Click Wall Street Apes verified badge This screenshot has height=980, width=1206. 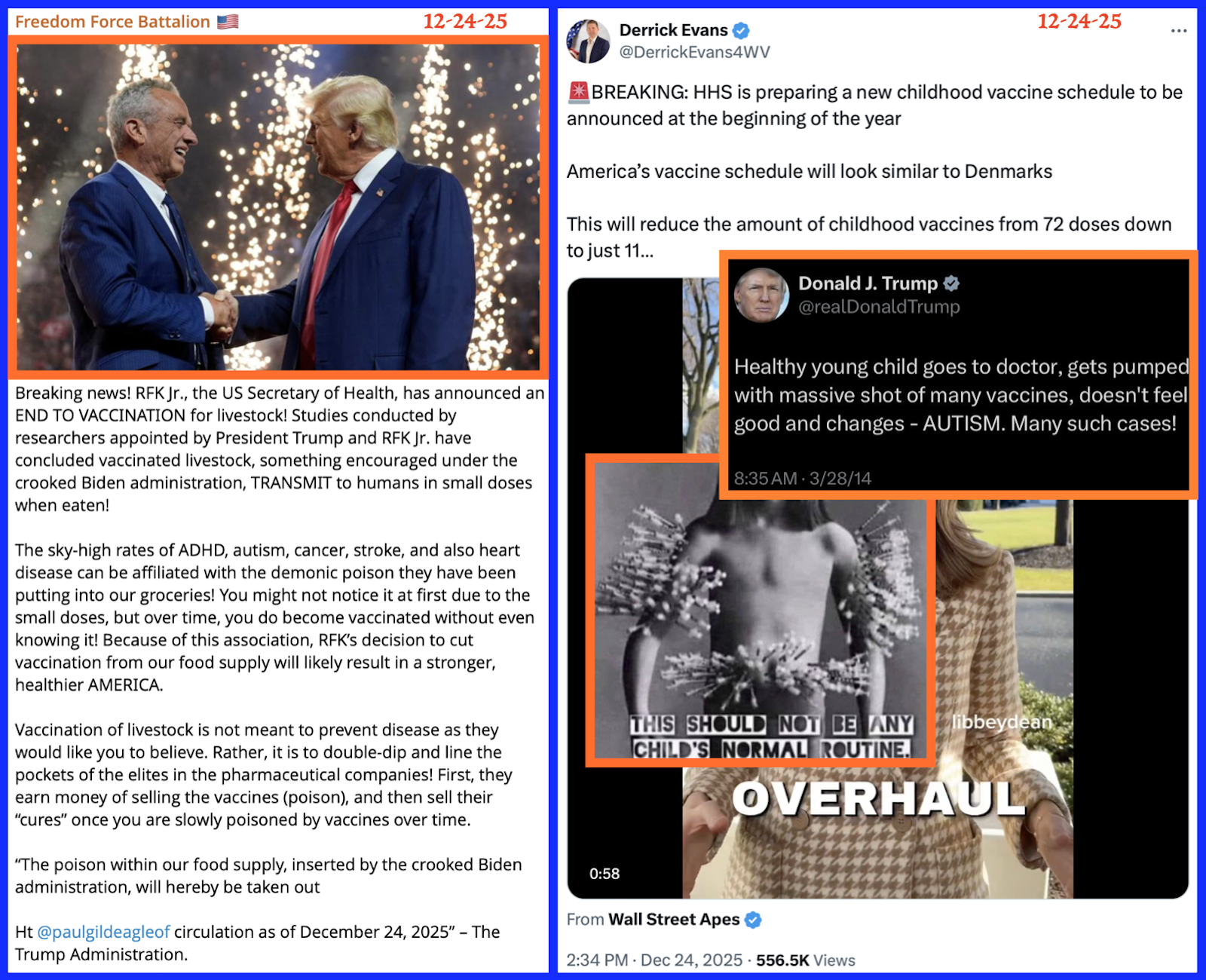click(x=753, y=920)
